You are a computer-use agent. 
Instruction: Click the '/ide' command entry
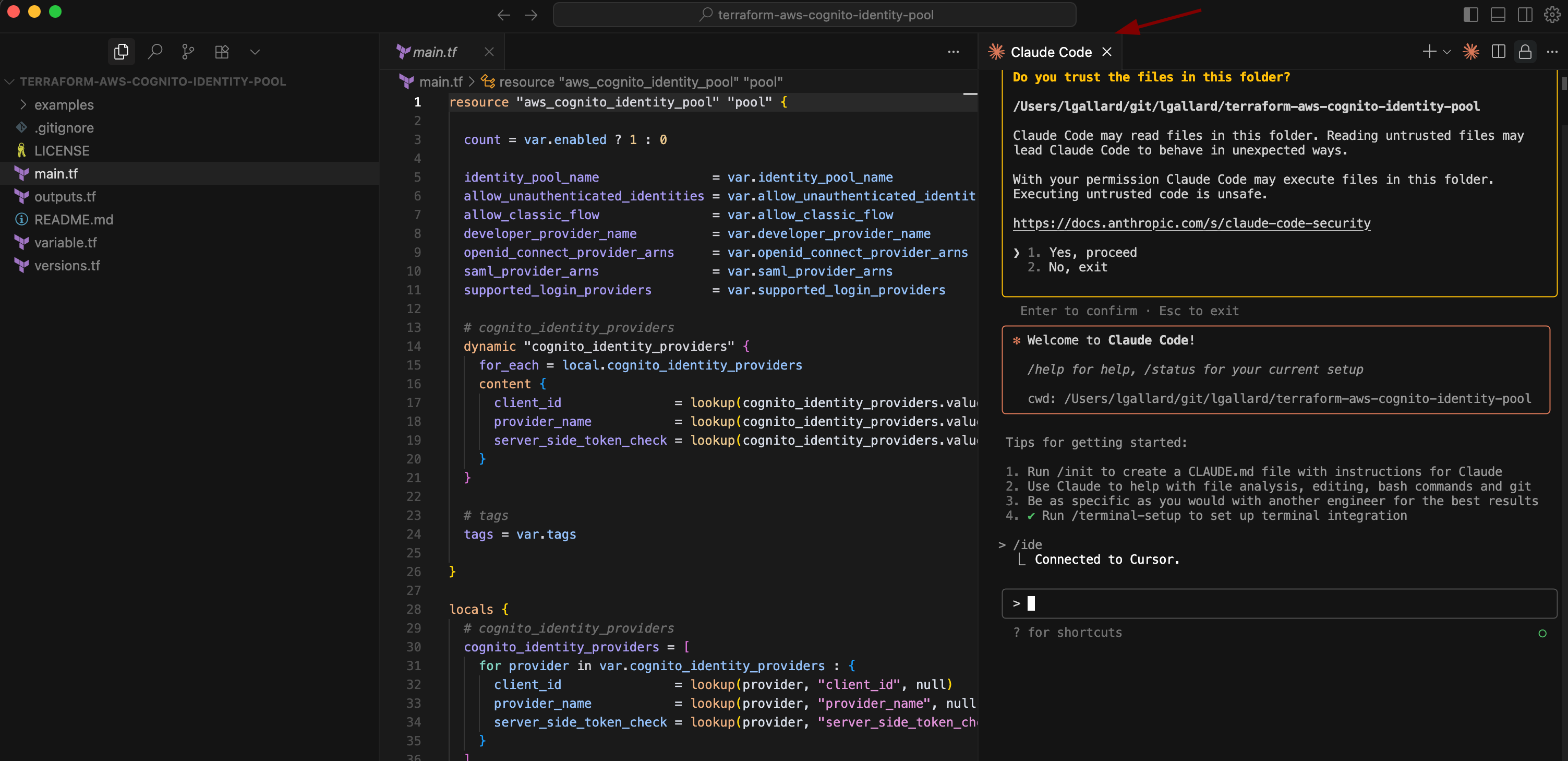[x=1027, y=545]
